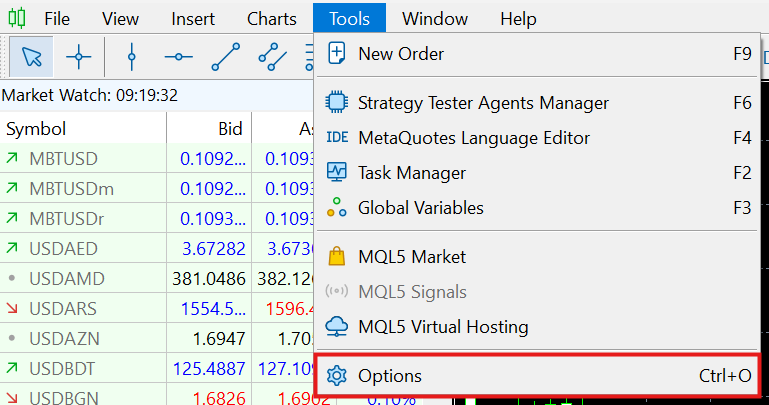Click the MQL5 Market shopping bag icon
The width and height of the screenshot is (769, 405).
click(336, 256)
